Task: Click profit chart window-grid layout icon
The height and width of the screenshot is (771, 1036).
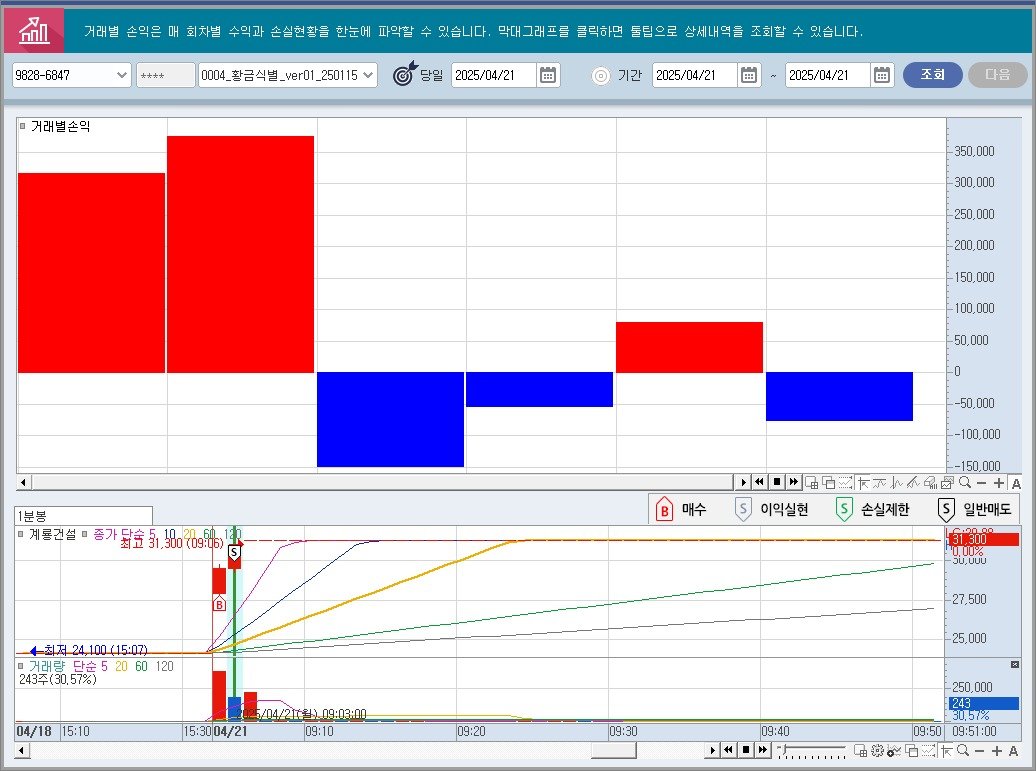Action: tap(811, 482)
